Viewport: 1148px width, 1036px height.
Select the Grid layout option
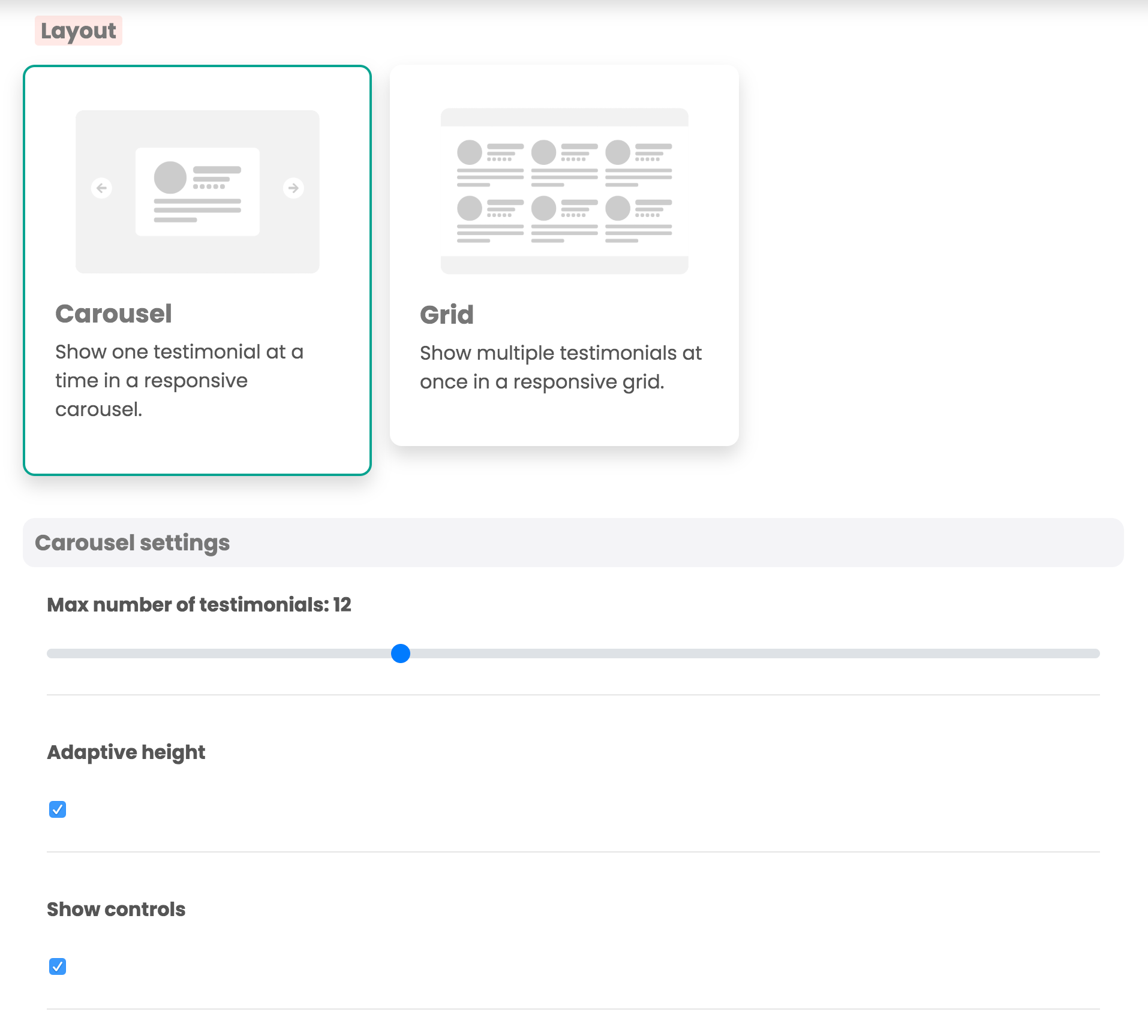[564, 255]
